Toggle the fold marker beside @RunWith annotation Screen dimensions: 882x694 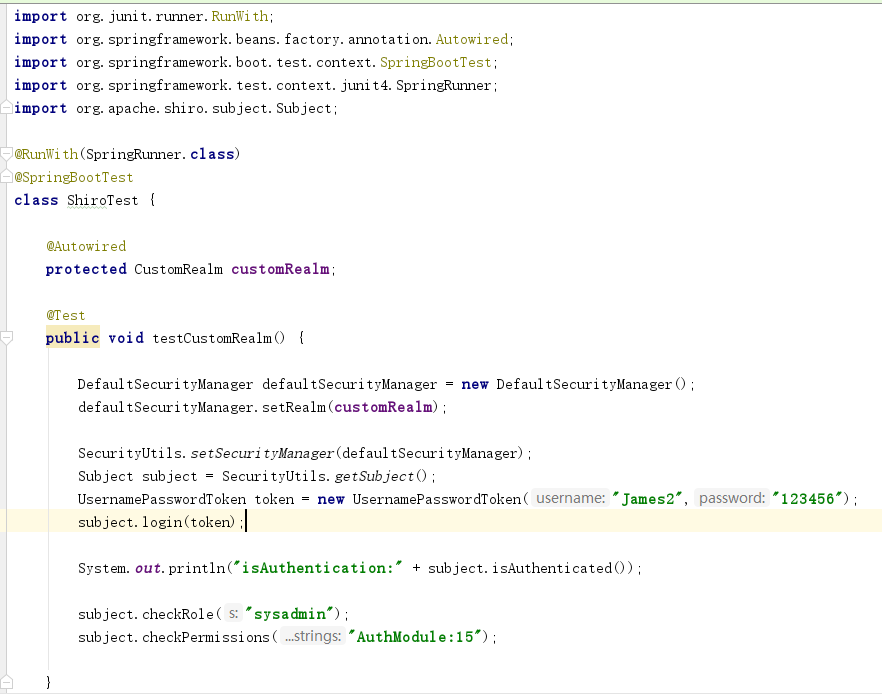click(x=6, y=154)
